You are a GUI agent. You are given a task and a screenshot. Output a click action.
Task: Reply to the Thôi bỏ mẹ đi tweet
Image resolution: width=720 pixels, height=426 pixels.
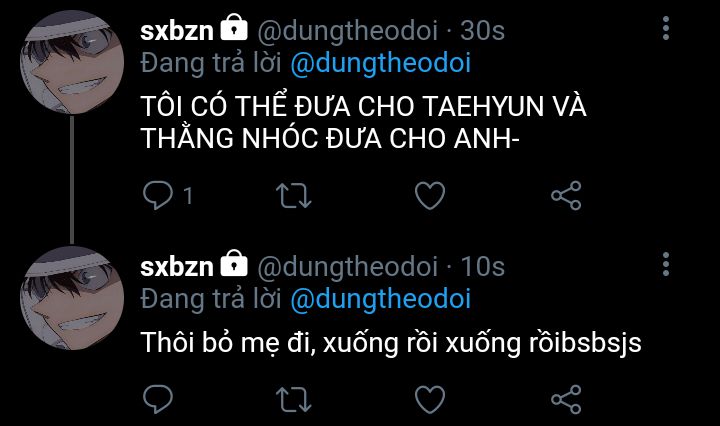[x=158, y=399]
